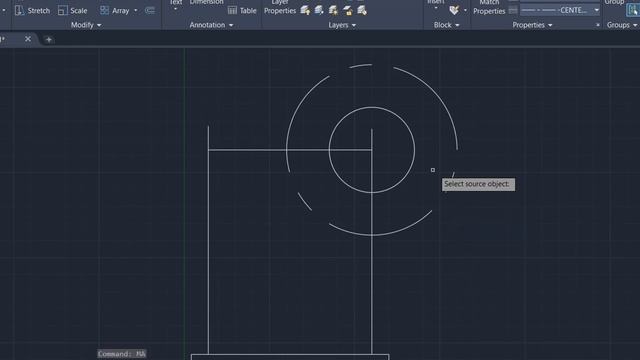Screen dimensions: 640x360
Task: Click the block editor icon
Action: (454, 10)
